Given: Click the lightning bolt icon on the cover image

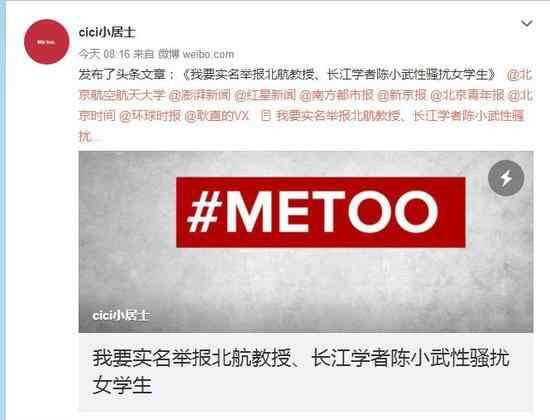Looking at the screenshot, I should click(x=506, y=178).
